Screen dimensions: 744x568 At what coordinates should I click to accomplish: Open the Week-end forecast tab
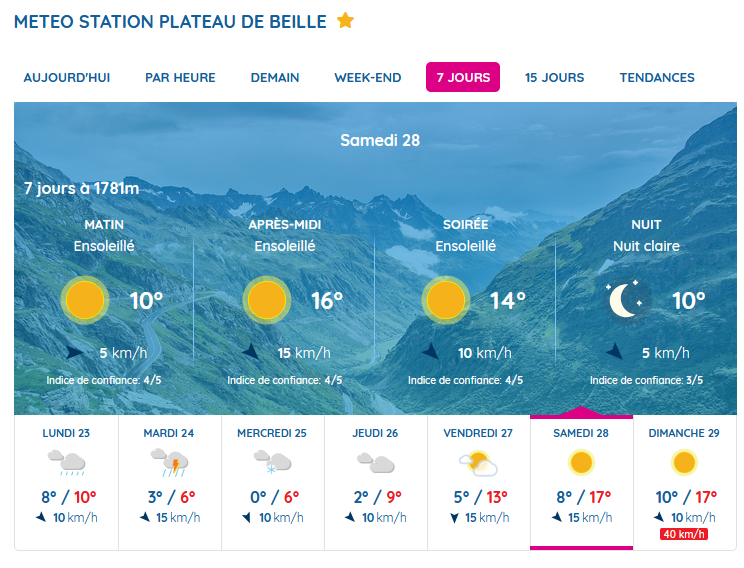(368, 78)
